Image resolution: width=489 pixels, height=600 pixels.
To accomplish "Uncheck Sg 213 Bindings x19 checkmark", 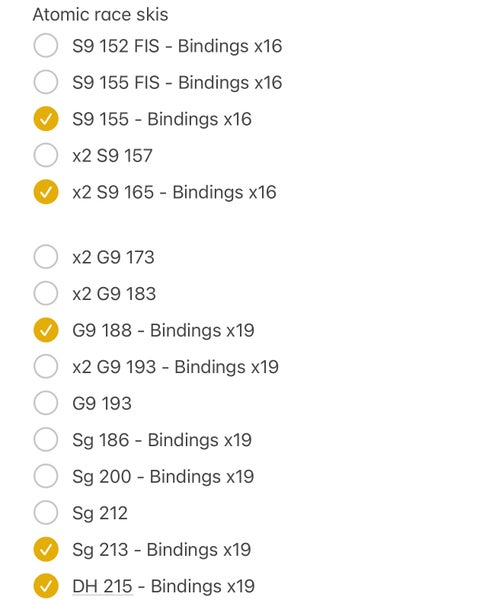I will pyautogui.click(x=46, y=549).
